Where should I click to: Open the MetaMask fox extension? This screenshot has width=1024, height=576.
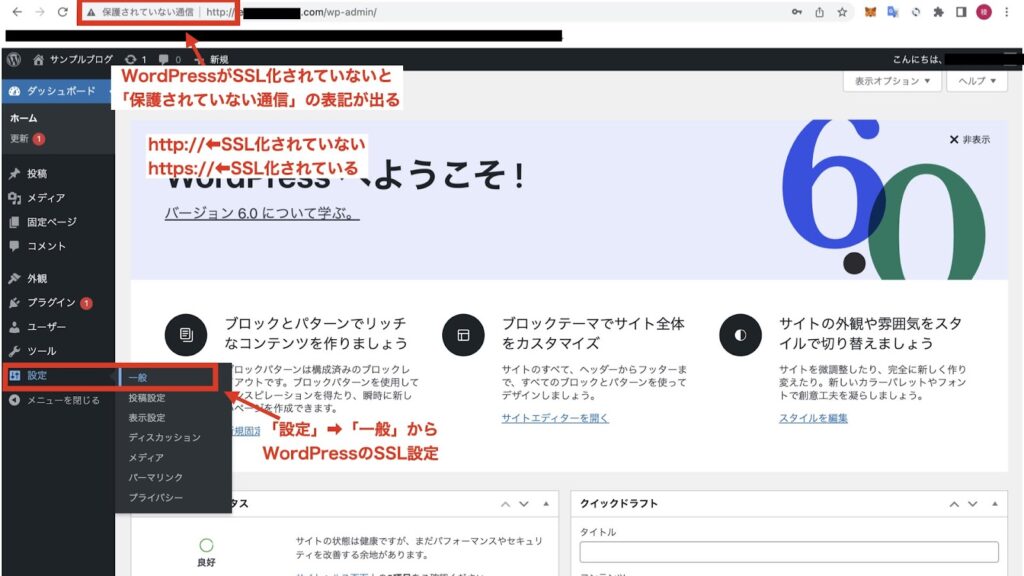coord(870,12)
